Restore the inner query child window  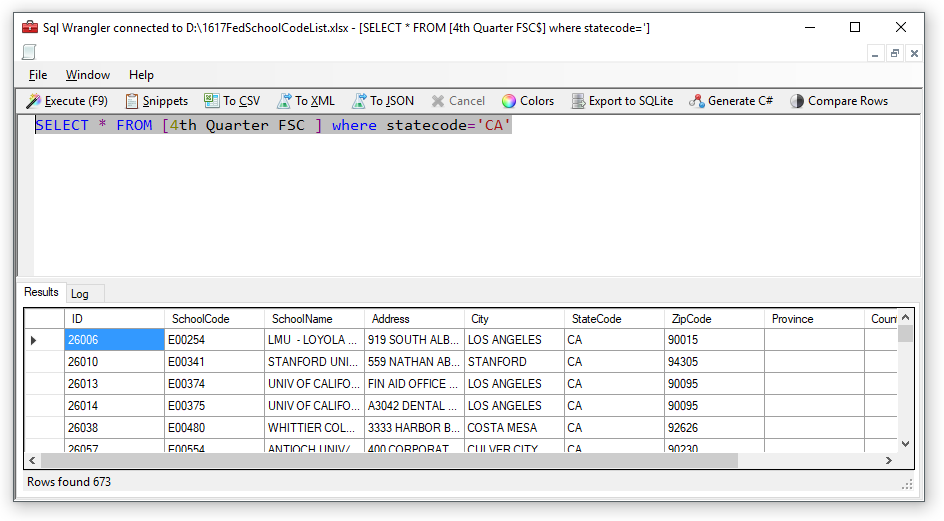[x=895, y=54]
